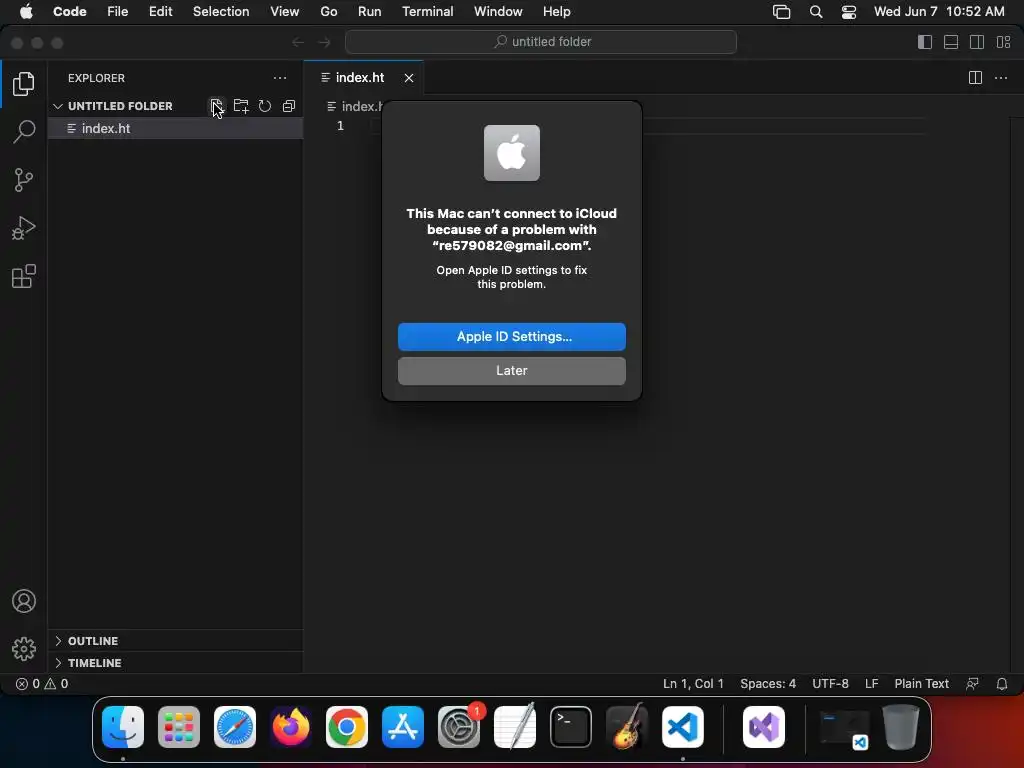This screenshot has height=768, width=1024.
Task: Open the Apple menu
Action: [26, 12]
